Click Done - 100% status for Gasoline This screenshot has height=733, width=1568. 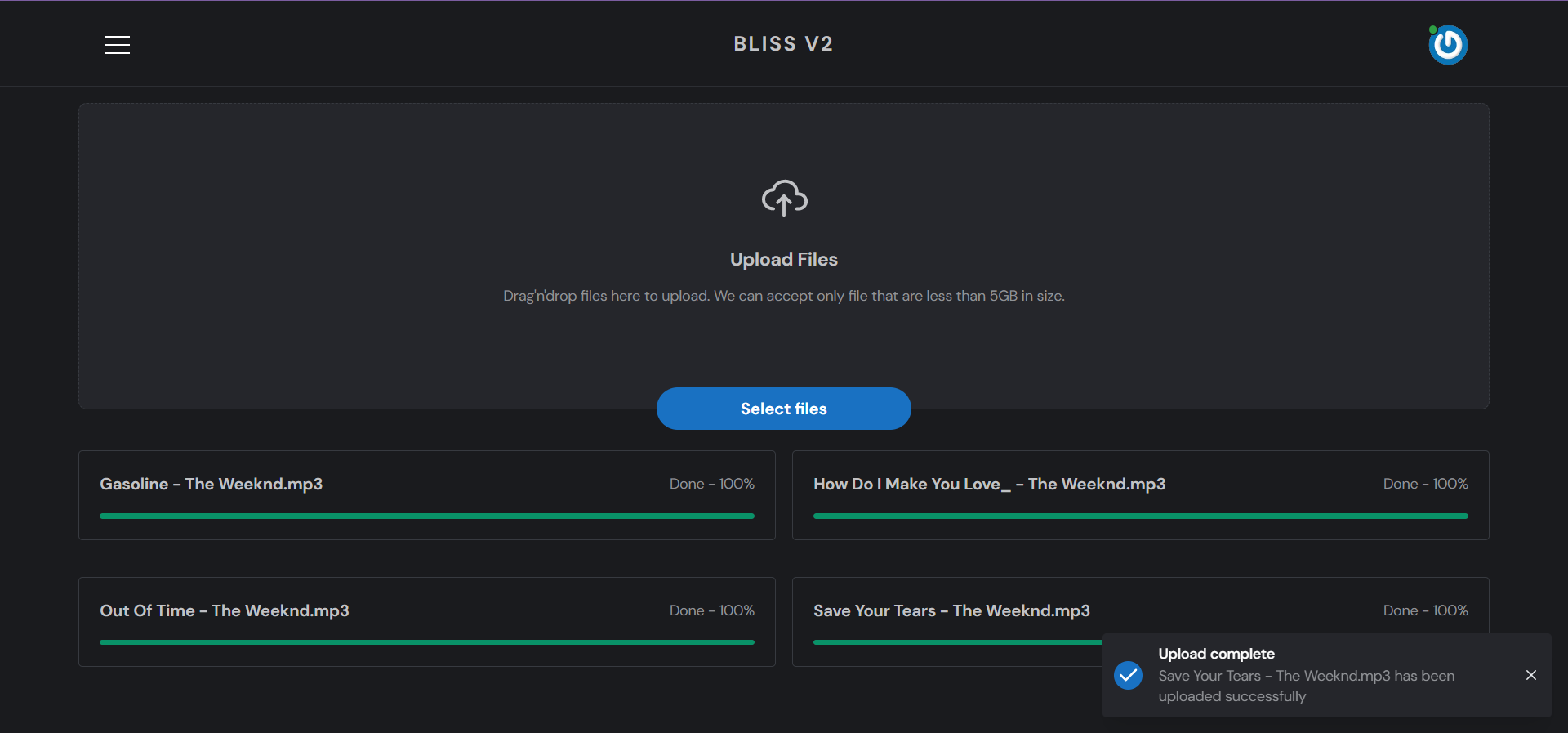coord(711,484)
